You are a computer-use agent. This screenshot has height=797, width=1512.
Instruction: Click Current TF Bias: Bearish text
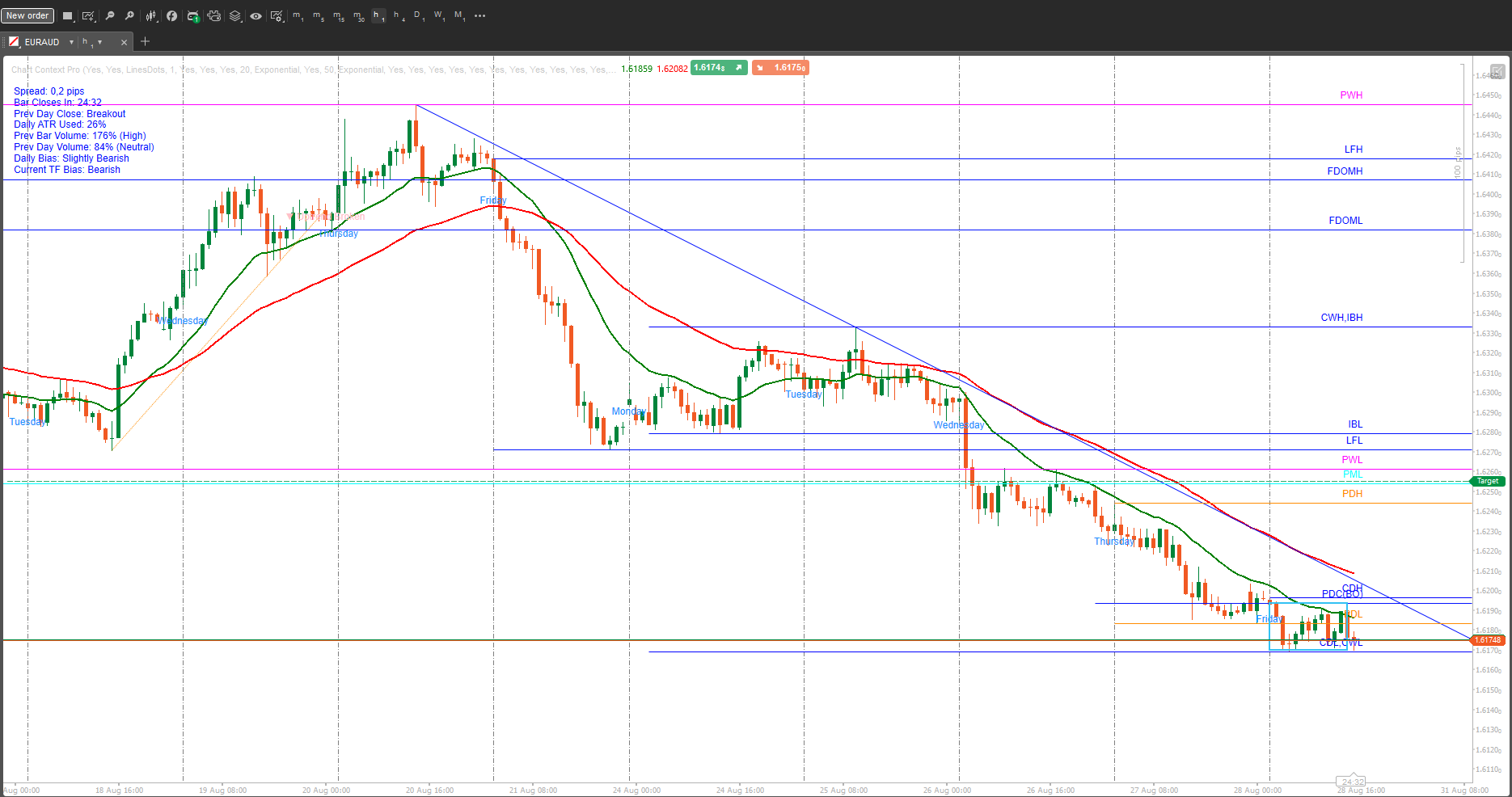tap(66, 170)
